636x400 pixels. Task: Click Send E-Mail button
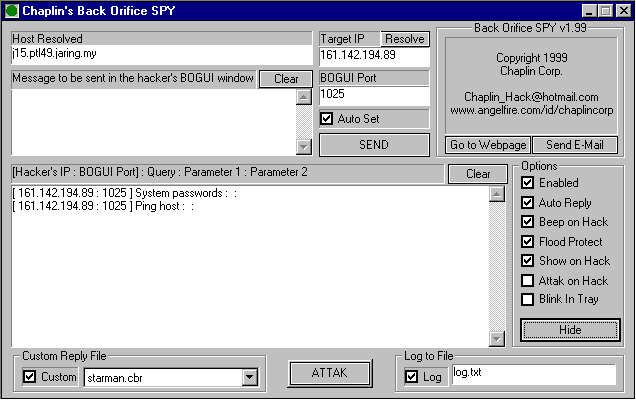click(574, 145)
